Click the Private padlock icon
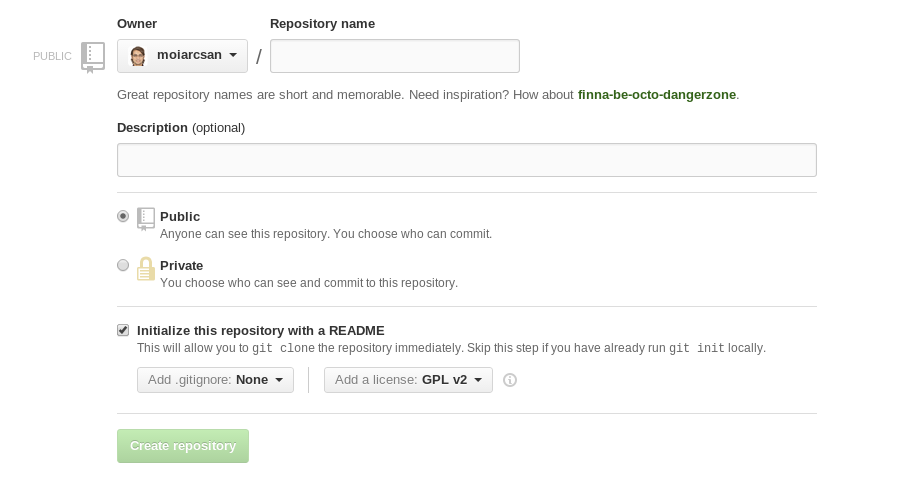 pos(146,268)
